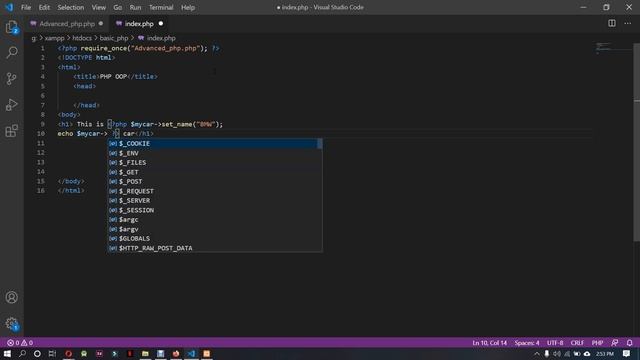Open the Go menu

(x=118, y=7)
